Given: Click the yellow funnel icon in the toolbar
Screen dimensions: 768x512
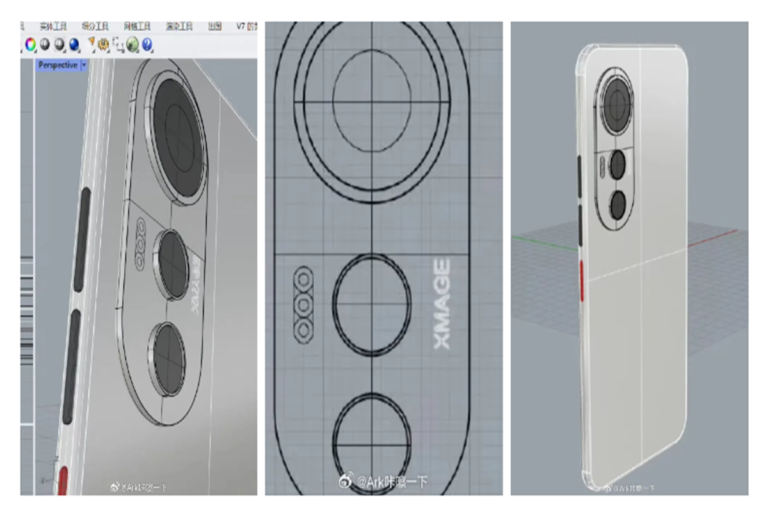Looking at the screenshot, I should click(91, 44).
